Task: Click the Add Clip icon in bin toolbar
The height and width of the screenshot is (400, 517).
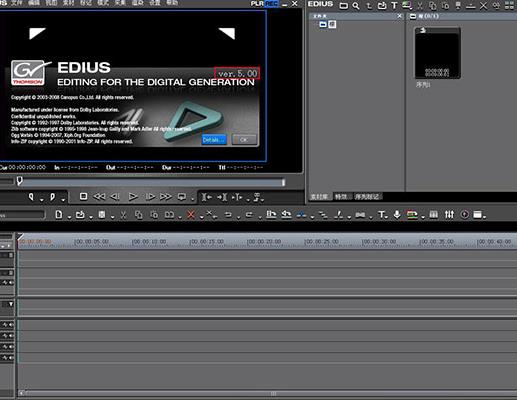Action: click(x=382, y=6)
